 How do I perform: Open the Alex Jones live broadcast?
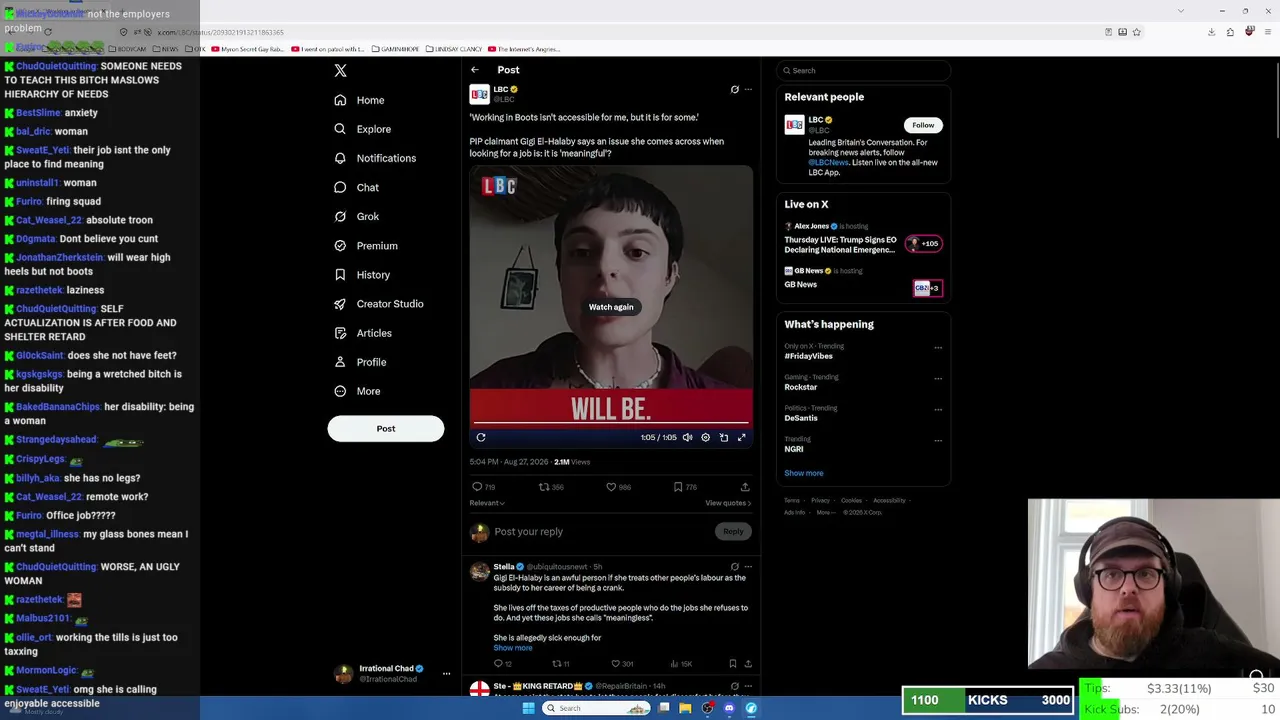tap(862, 237)
